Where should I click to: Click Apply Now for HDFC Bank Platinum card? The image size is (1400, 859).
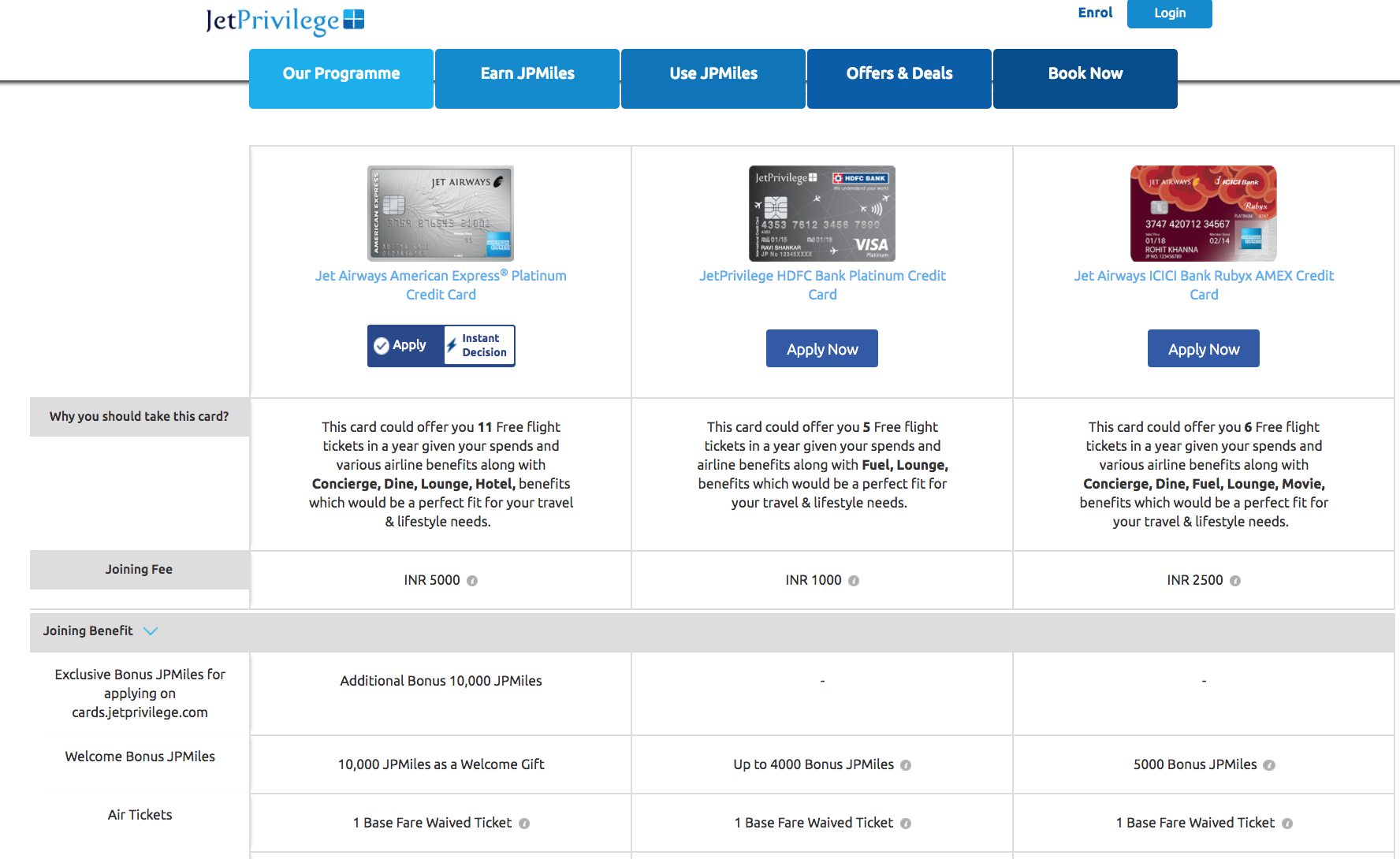coord(822,348)
